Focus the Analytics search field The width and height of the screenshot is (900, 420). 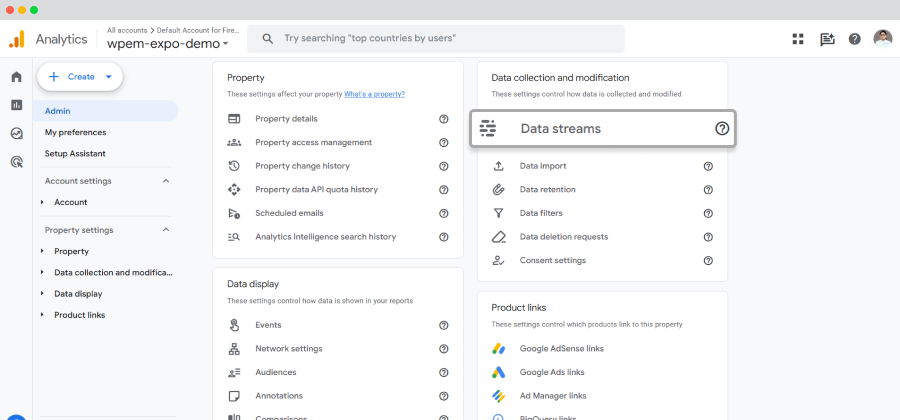coord(436,38)
